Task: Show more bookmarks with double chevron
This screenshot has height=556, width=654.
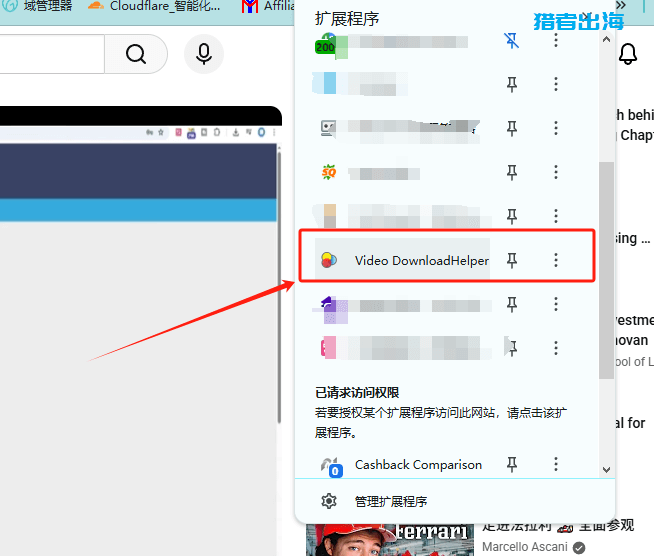Action: pyautogui.click(x=621, y=5)
